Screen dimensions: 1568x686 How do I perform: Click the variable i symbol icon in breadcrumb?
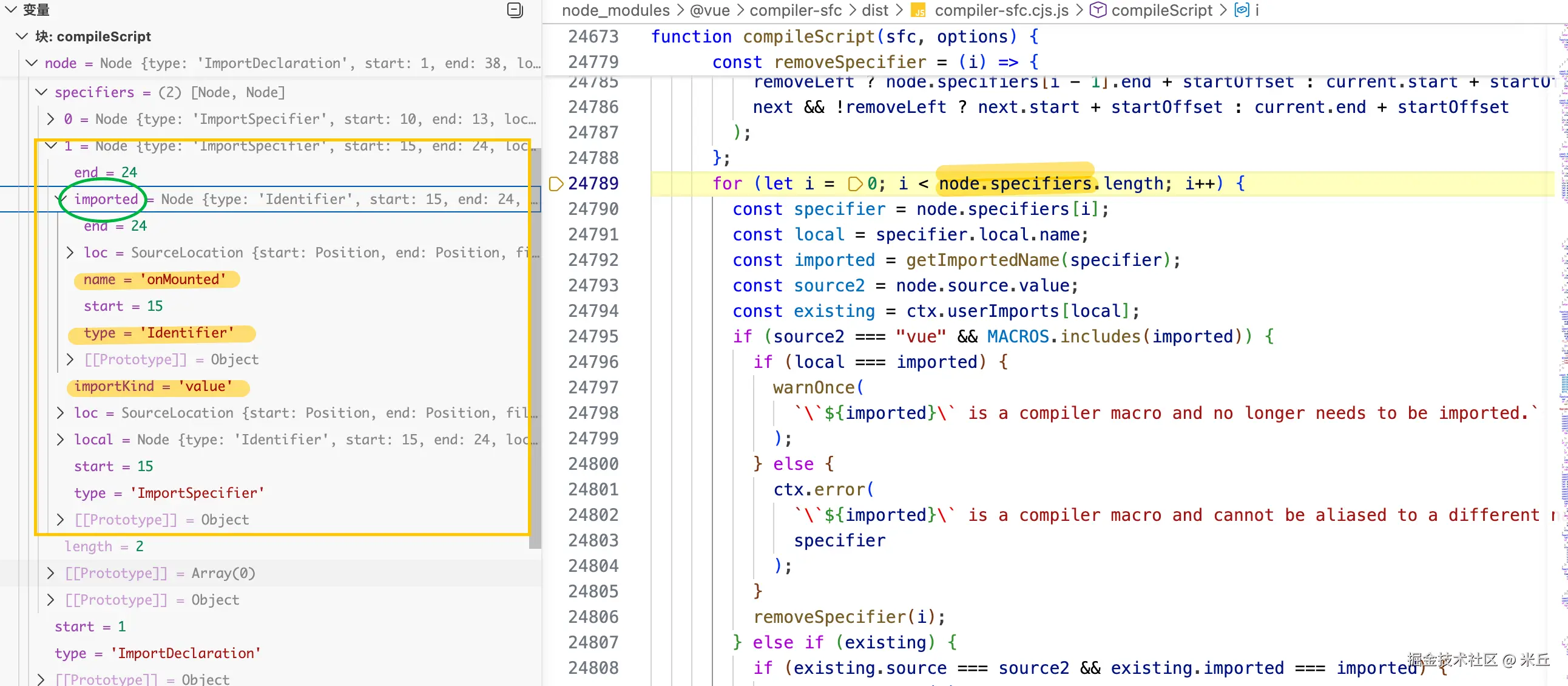coord(1241,10)
